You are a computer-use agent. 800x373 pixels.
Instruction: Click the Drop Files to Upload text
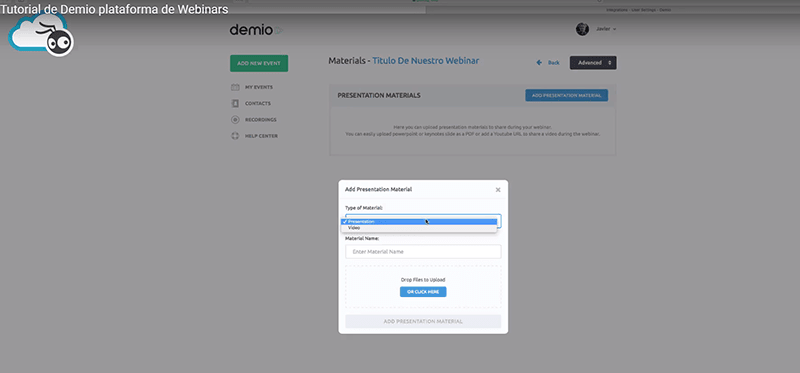pyautogui.click(x=423, y=280)
